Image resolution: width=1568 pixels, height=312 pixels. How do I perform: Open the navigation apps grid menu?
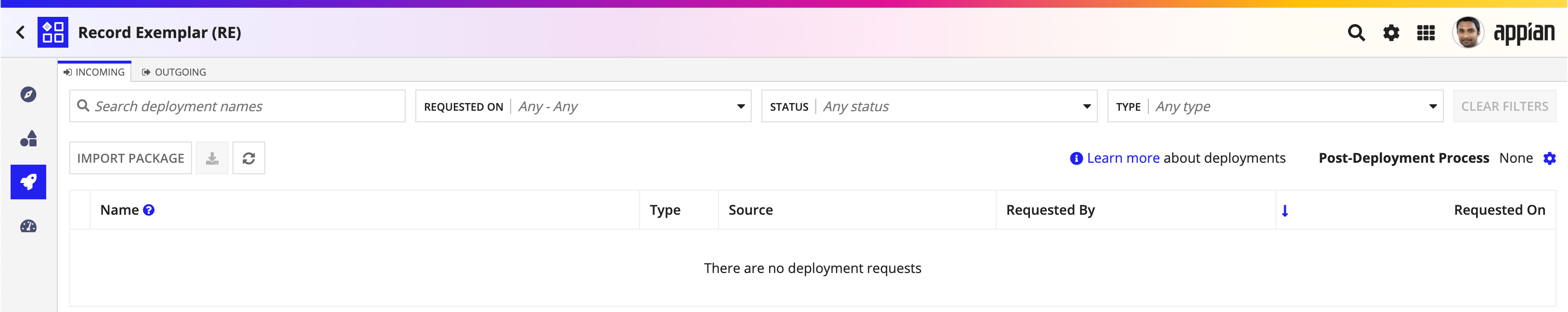tap(1426, 32)
